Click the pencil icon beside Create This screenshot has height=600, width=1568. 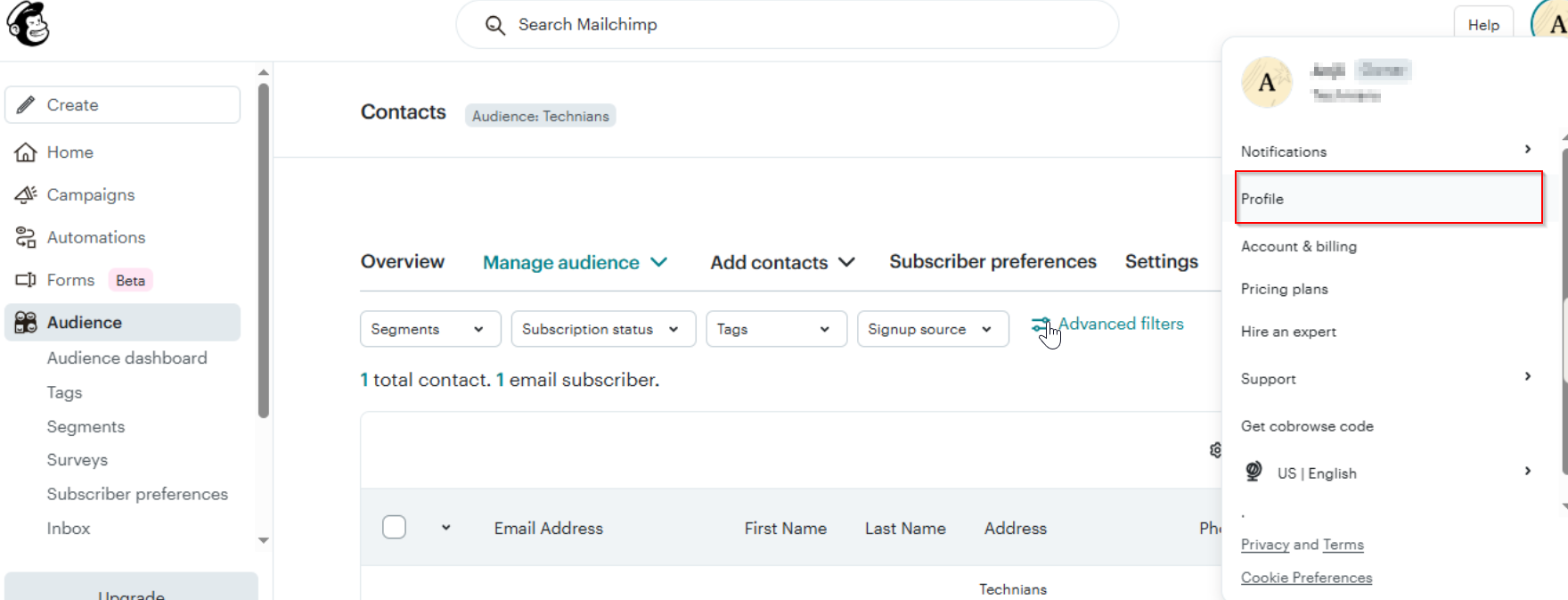tap(26, 104)
